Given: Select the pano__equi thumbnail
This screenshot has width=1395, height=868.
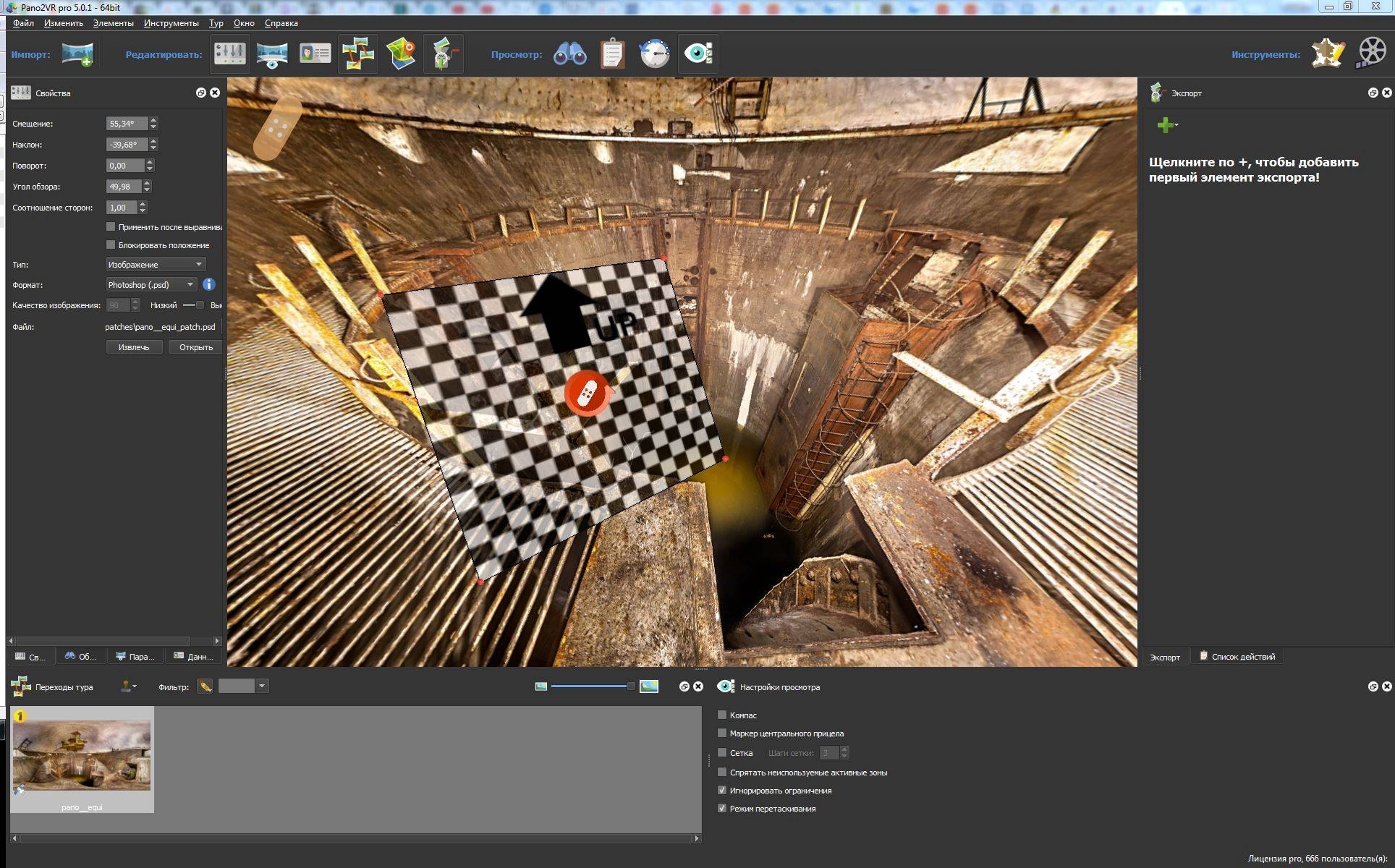Looking at the screenshot, I should [82, 759].
